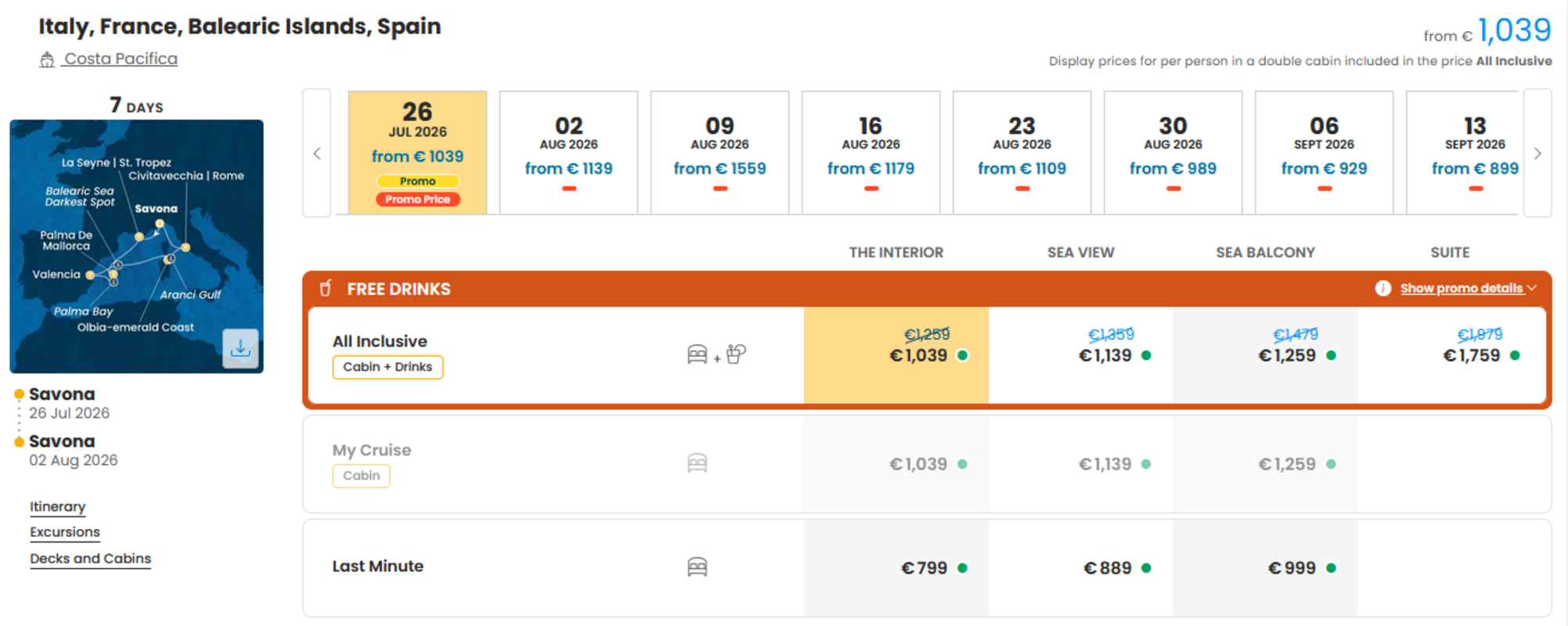Expand Show promo details chevron
The height and width of the screenshot is (626, 1568).
click(1532, 288)
